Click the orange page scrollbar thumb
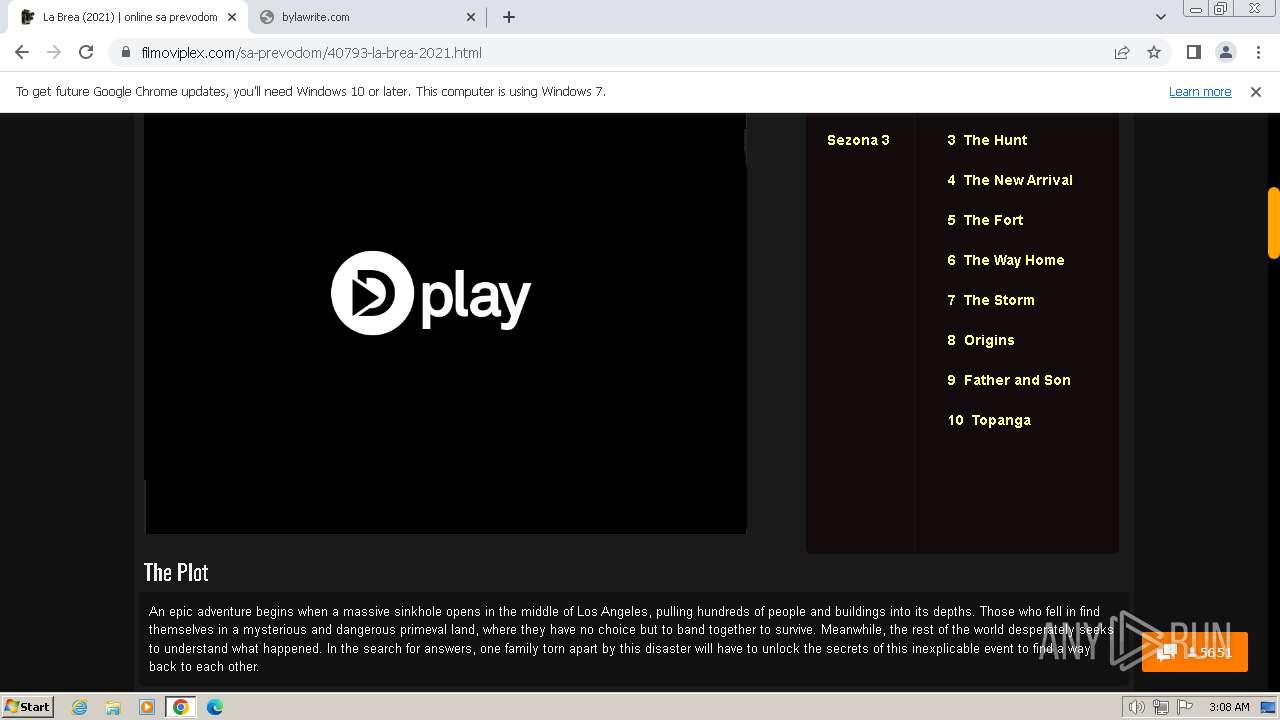This screenshot has height=720, width=1280. [1273, 222]
